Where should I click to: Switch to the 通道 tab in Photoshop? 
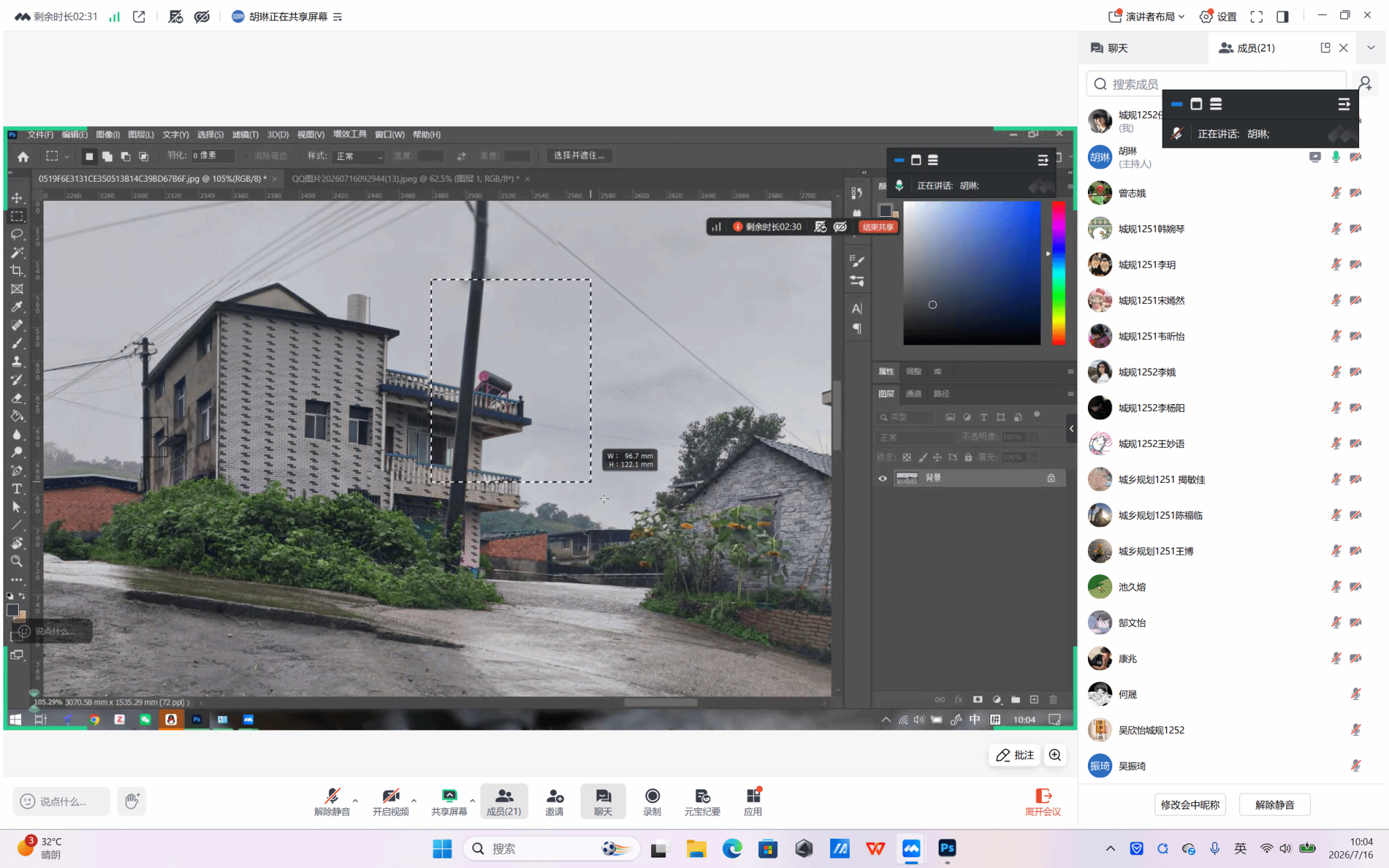[914, 394]
